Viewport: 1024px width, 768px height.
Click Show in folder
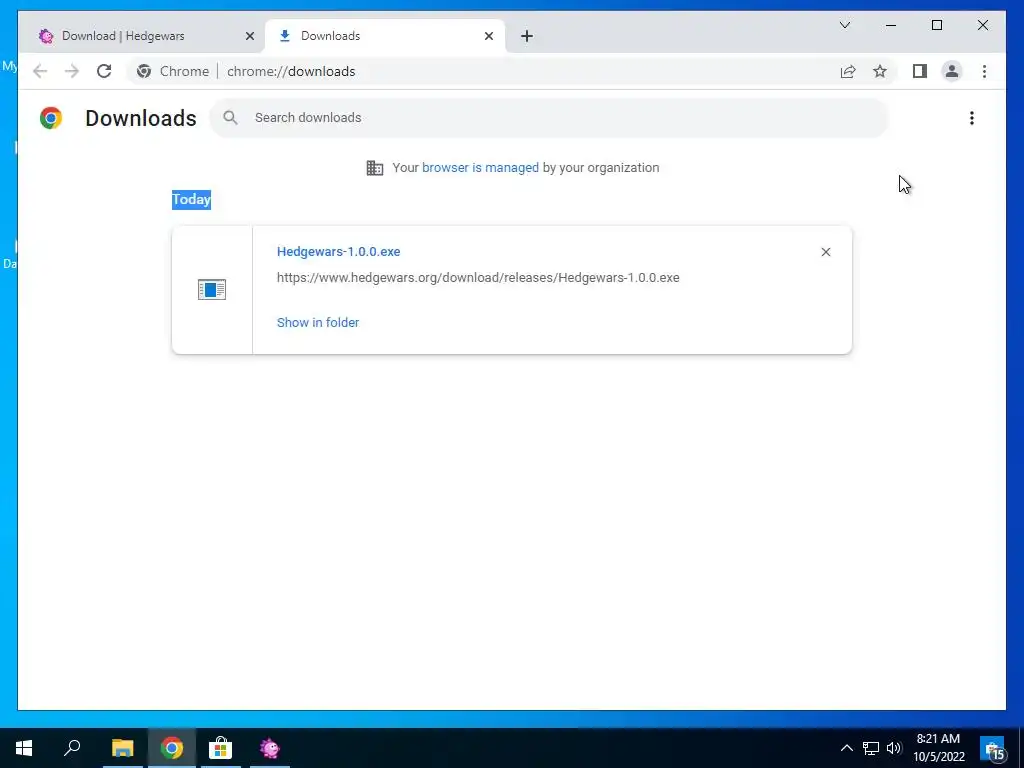coord(318,323)
